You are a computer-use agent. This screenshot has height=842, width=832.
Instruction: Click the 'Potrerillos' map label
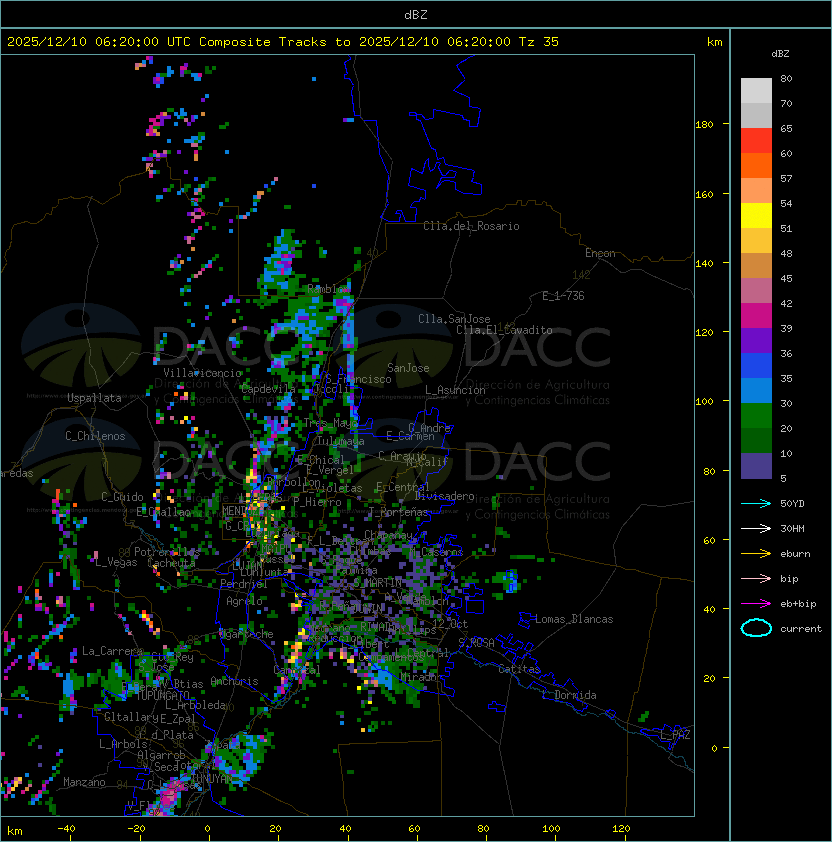point(167,552)
